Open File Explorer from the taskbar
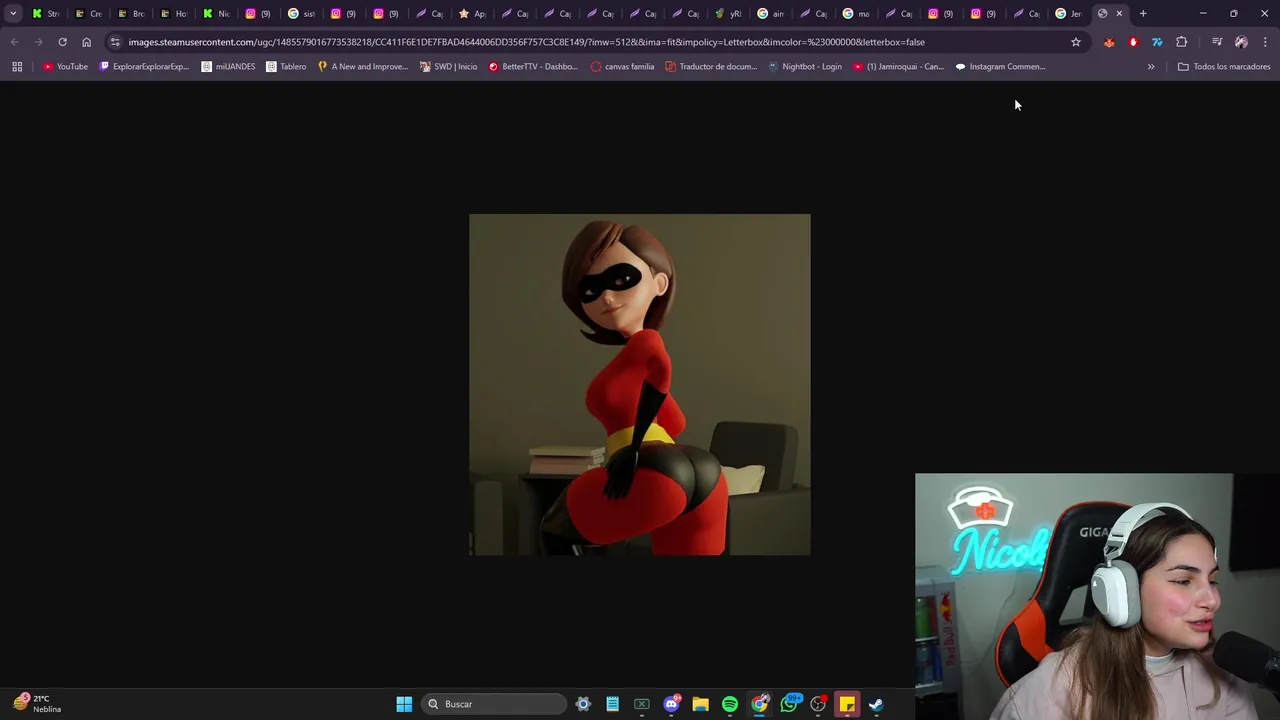Image resolution: width=1280 pixels, height=720 pixels. 700,704
